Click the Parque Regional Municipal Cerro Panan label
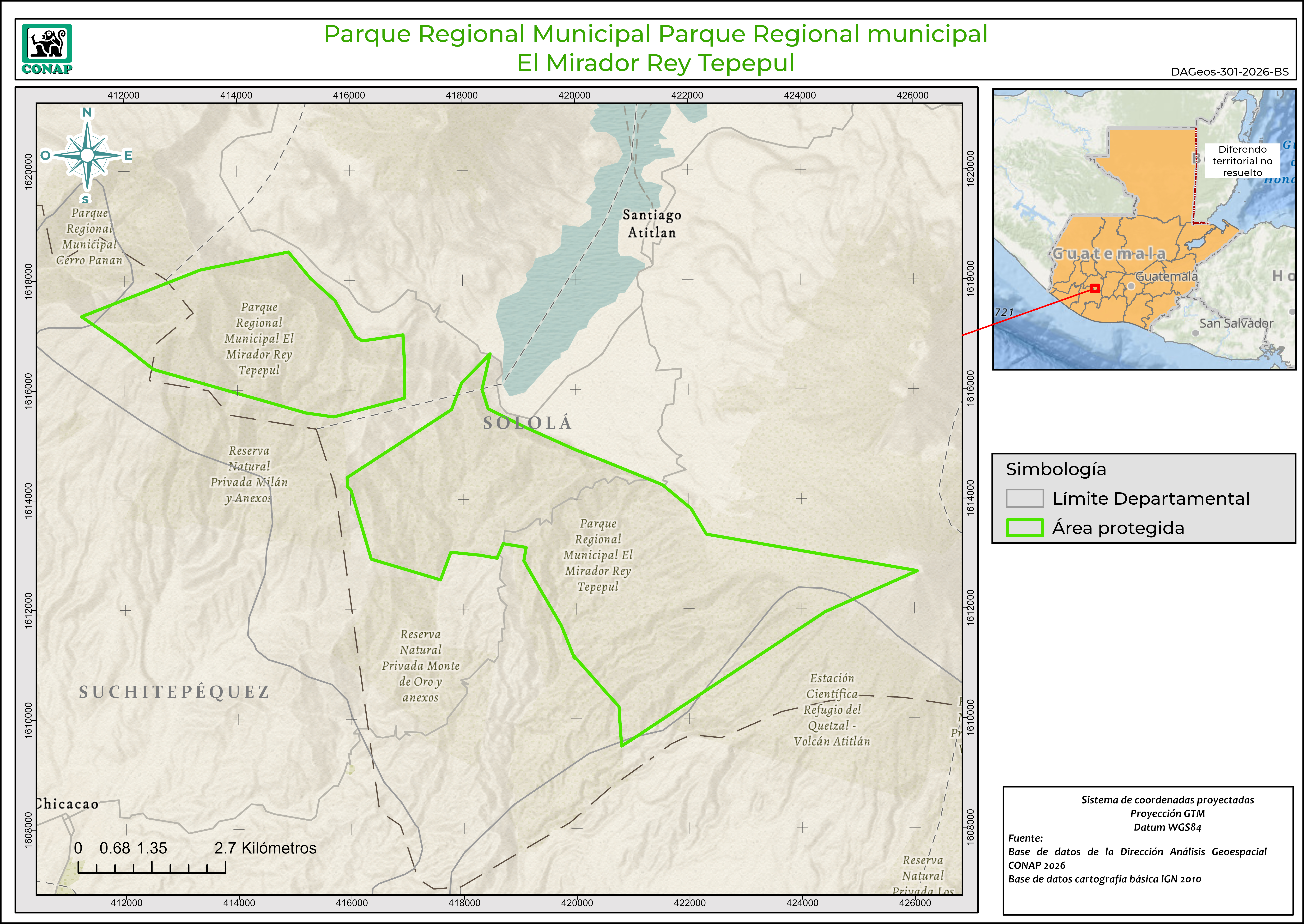 coord(89,237)
